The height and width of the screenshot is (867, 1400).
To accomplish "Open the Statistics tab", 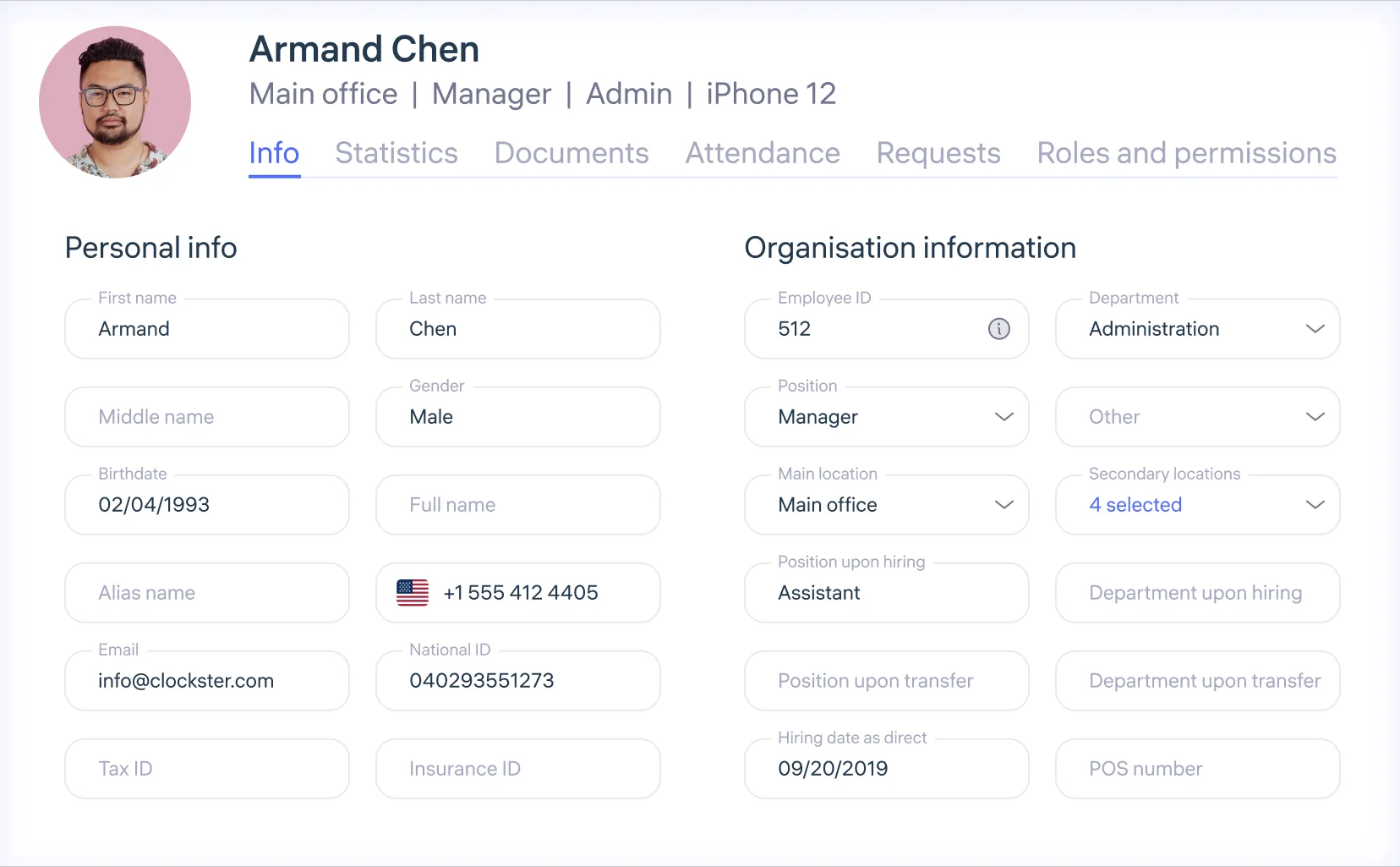I will (396, 153).
